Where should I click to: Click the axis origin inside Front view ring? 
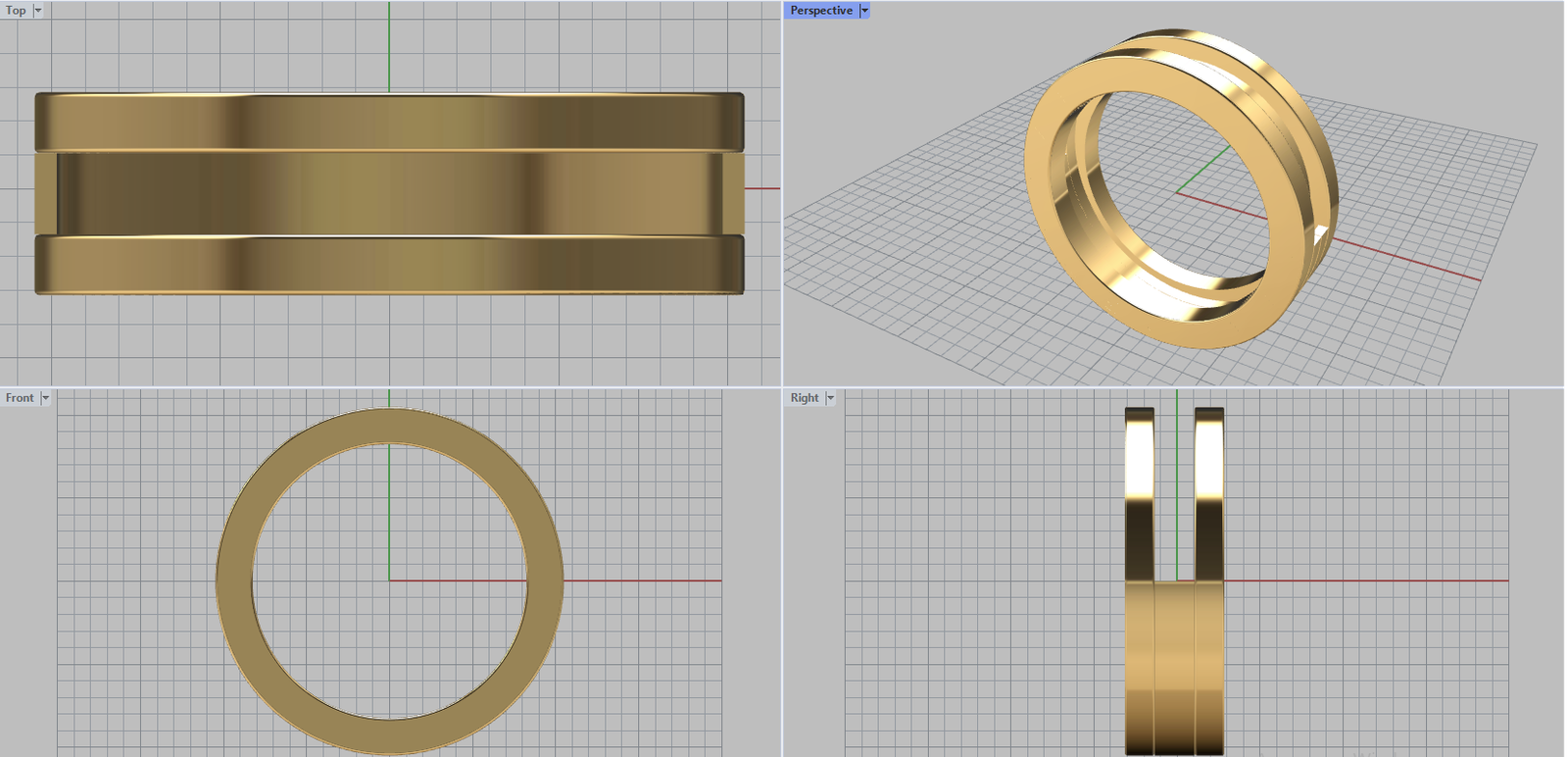pyautogui.click(x=389, y=580)
